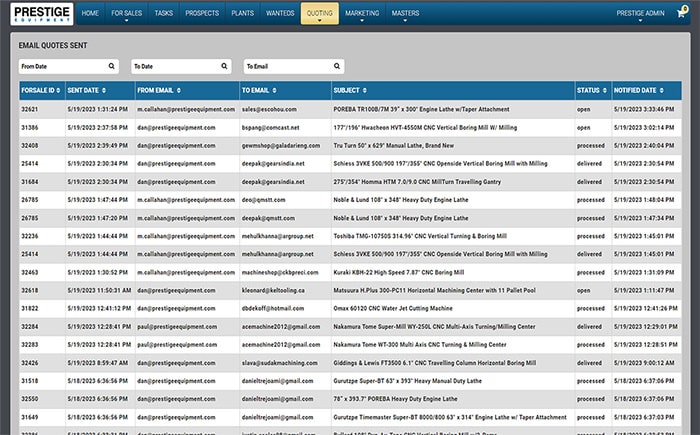Open the Tasks page
Image resolution: width=700 pixels, height=435 pixels.
pos(163,13)
